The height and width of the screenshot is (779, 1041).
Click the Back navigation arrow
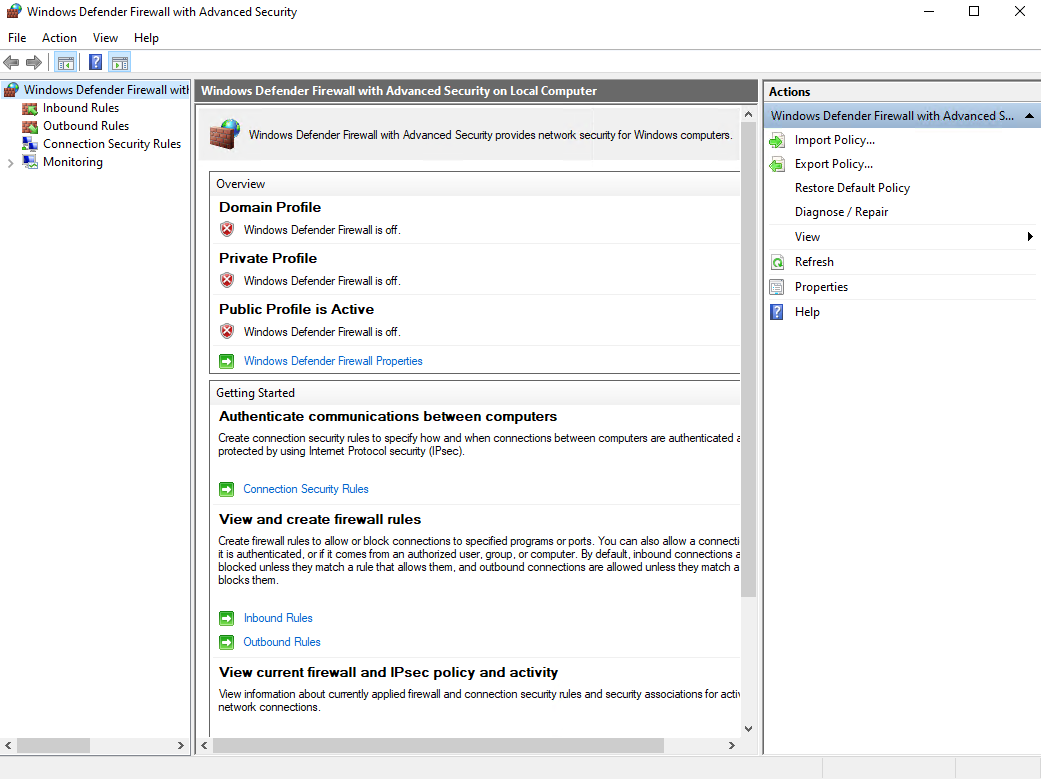coord(10,62)
